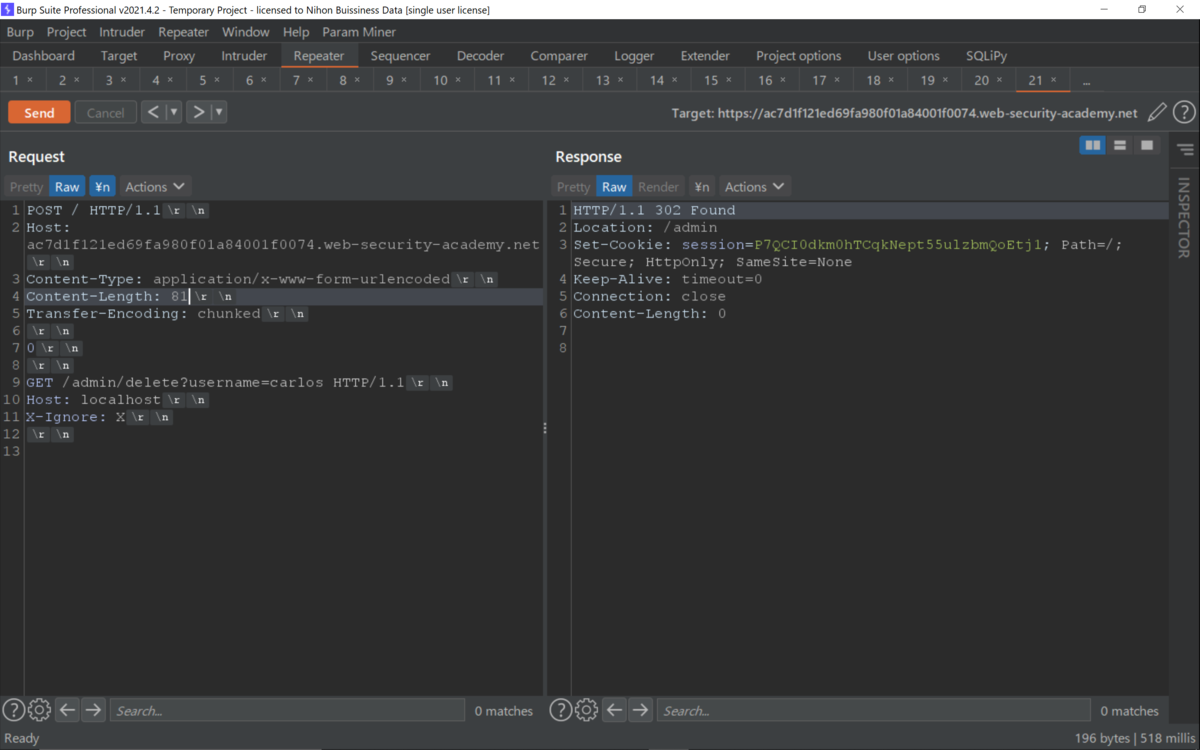Select top-bottom split layout icon
This screenshot has width=1200, height=750.
[x=1120, y=146]
